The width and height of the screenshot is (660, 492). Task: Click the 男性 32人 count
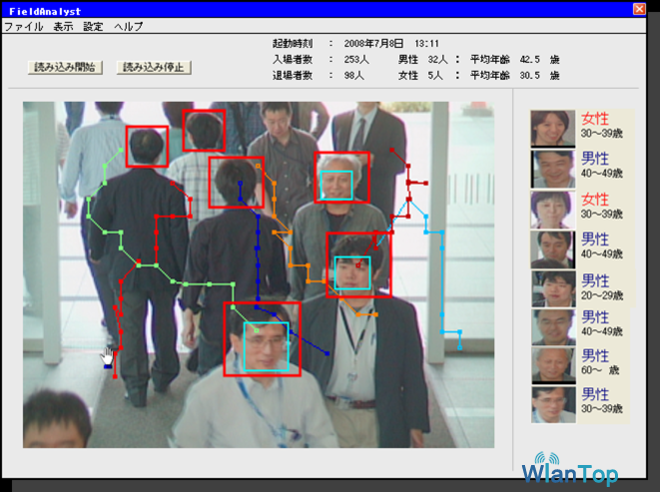tap(423, 60)
